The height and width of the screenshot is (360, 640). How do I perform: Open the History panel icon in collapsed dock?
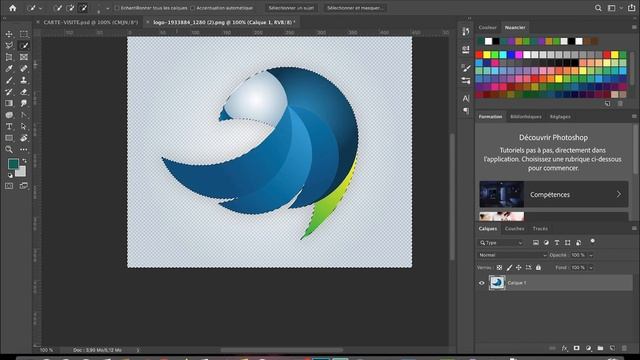pyautogui.click(x=466, y=31)
